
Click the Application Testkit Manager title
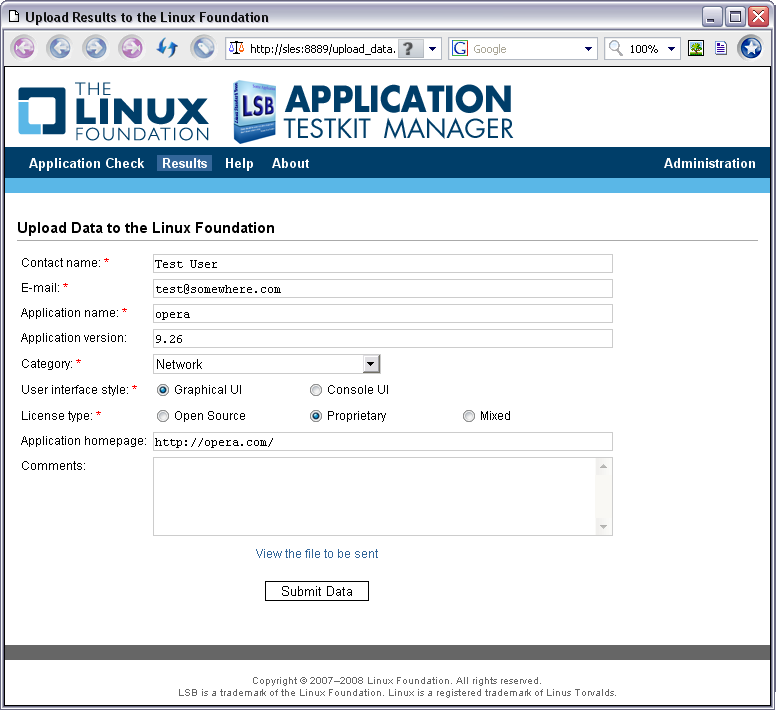point(399,112)
